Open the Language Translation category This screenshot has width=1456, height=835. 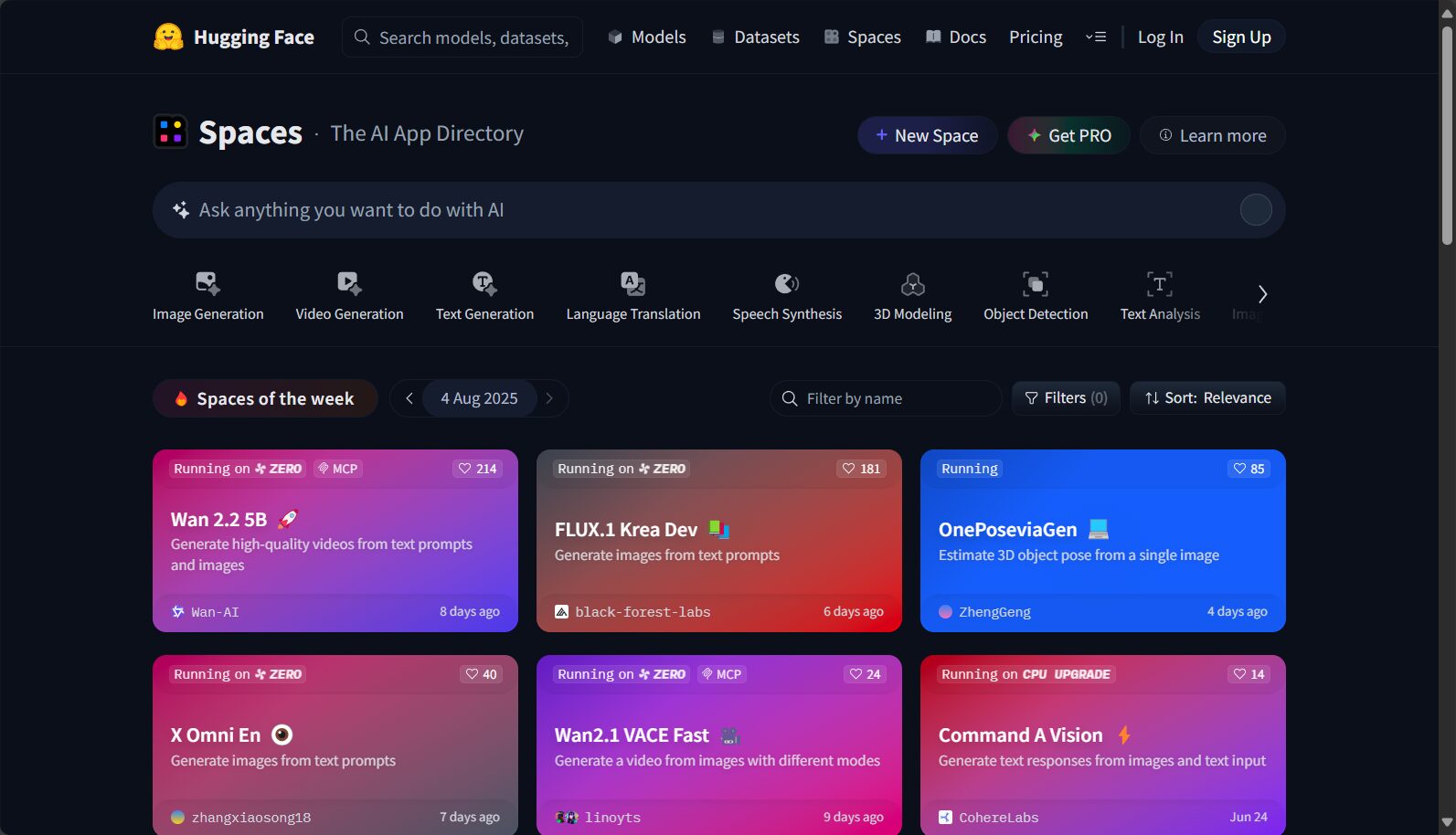(x=633, y=296)
